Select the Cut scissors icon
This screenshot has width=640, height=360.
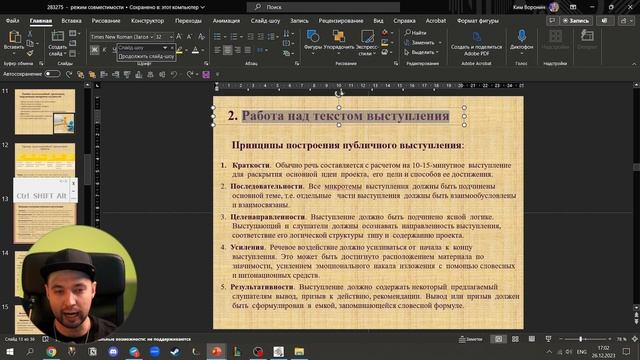(x=30, y=34)
